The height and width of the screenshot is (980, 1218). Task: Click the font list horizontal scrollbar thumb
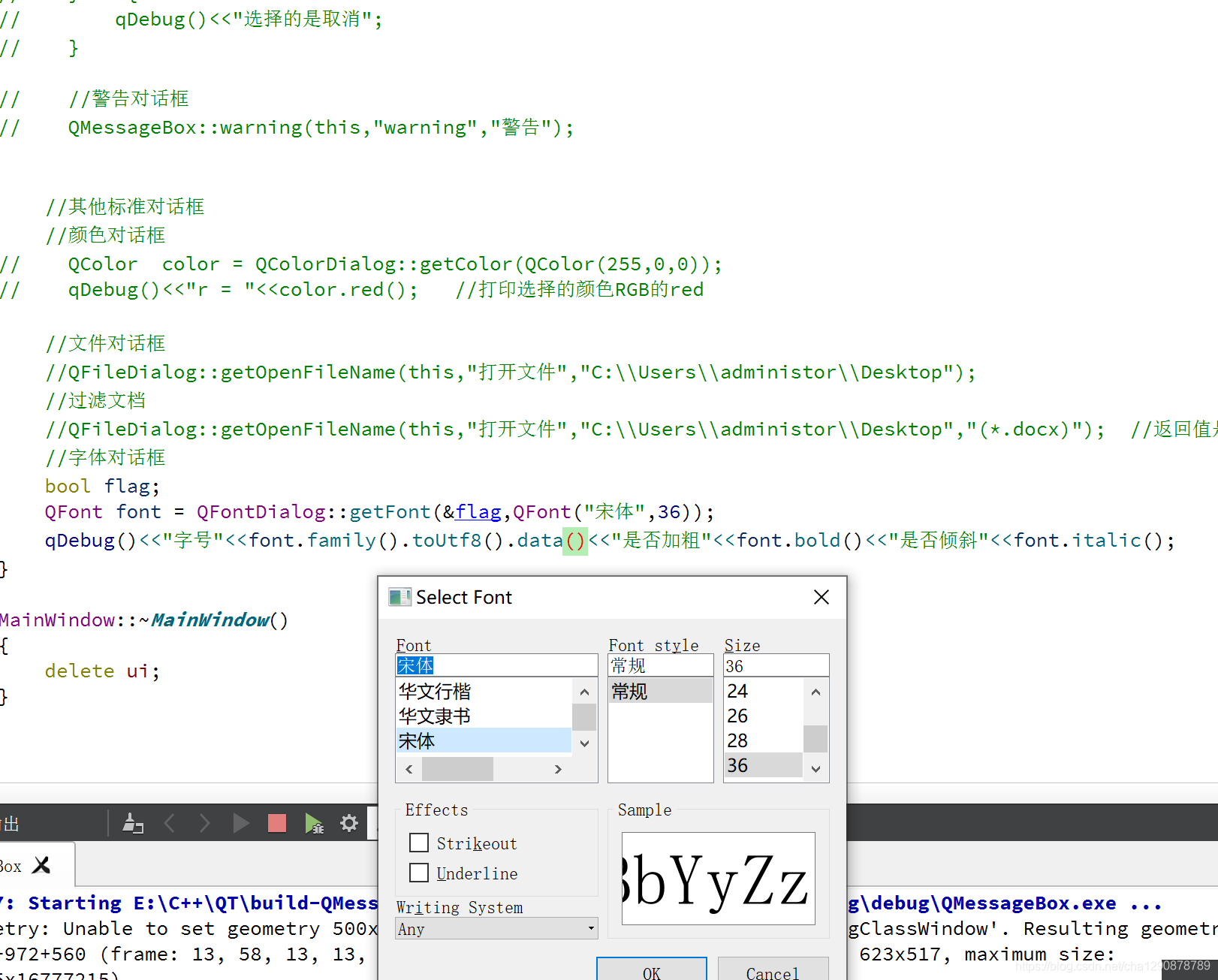pyautogui.click(x=457, y=769)
